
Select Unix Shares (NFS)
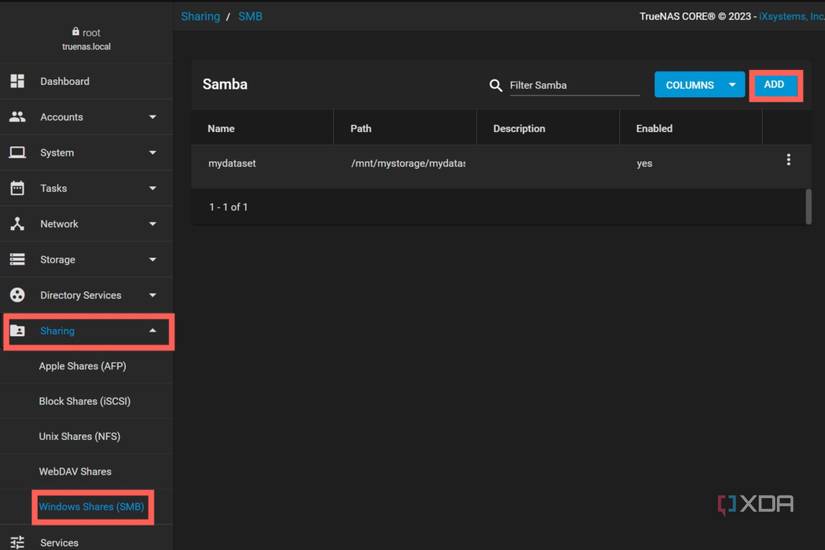click(x=79, y=437)
